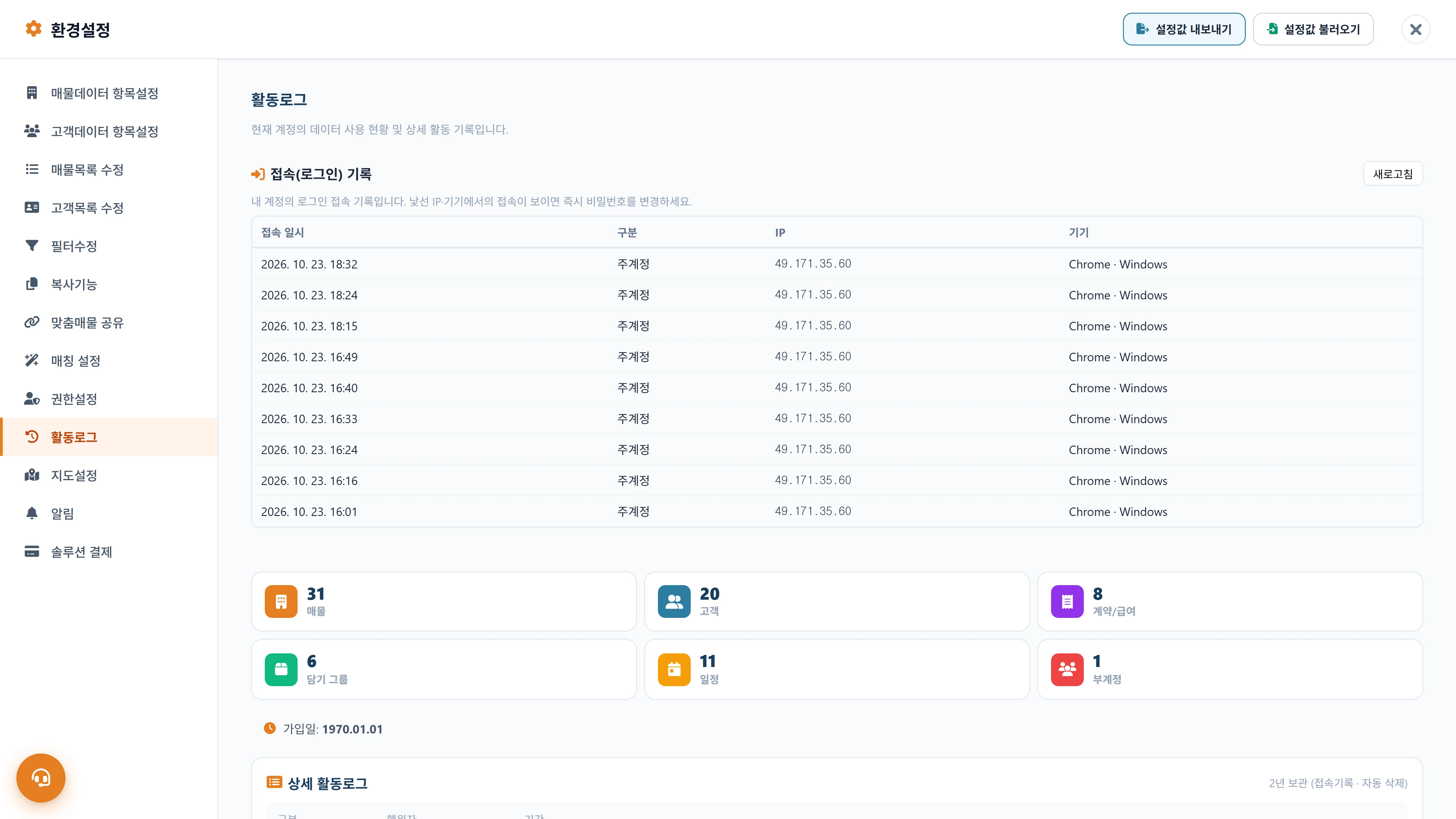Click the 가입일: 1970.01.01 text
1456x819 pixels.
pos(332,729)
